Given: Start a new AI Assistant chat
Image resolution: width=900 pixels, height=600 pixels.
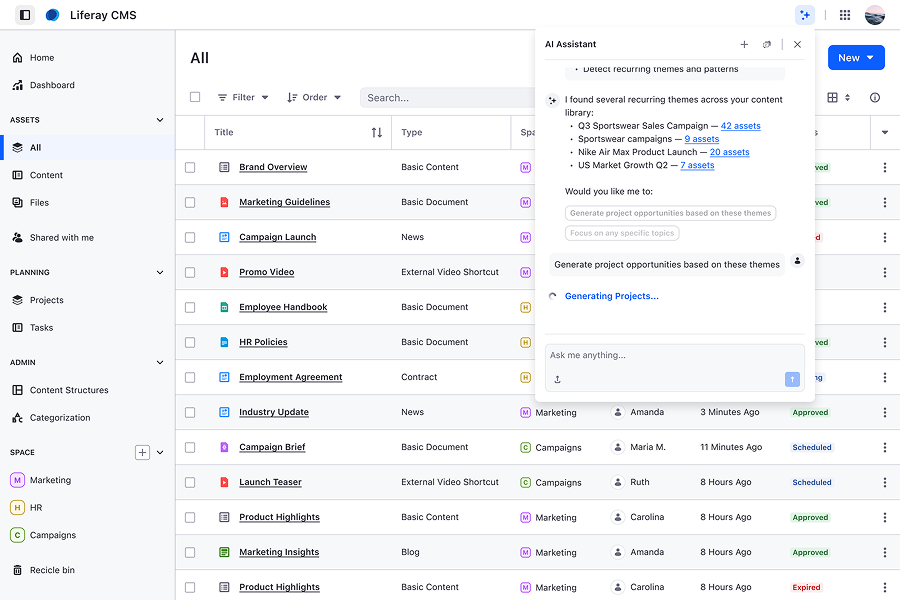Looking at the screenshot, I should click(744, 44).
